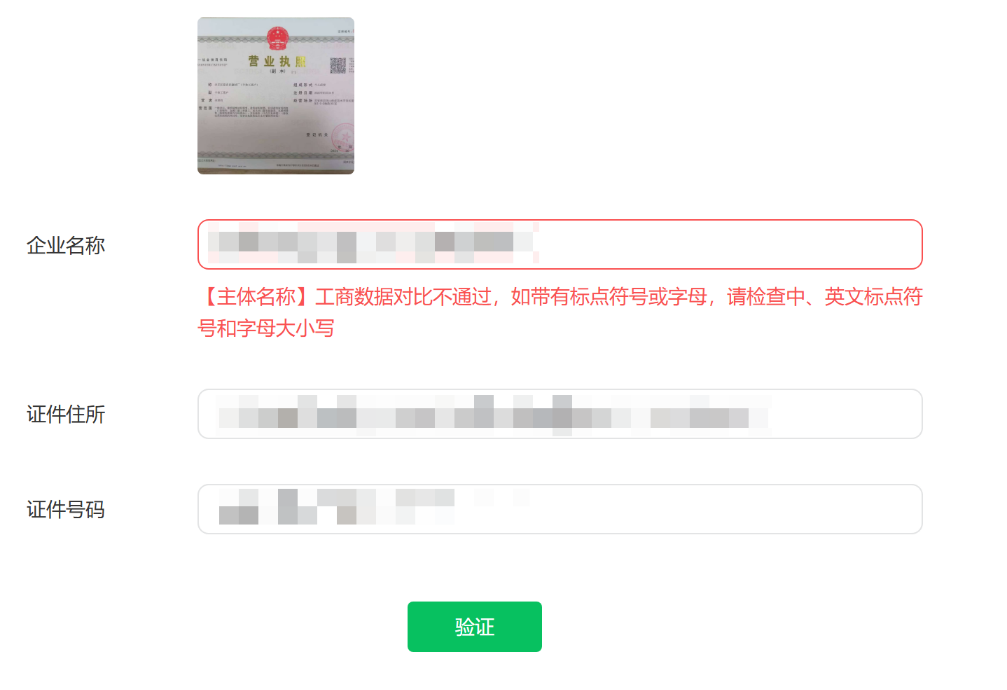Click the blurred company name text
1007x690 pixels.
tap(374, 242)
